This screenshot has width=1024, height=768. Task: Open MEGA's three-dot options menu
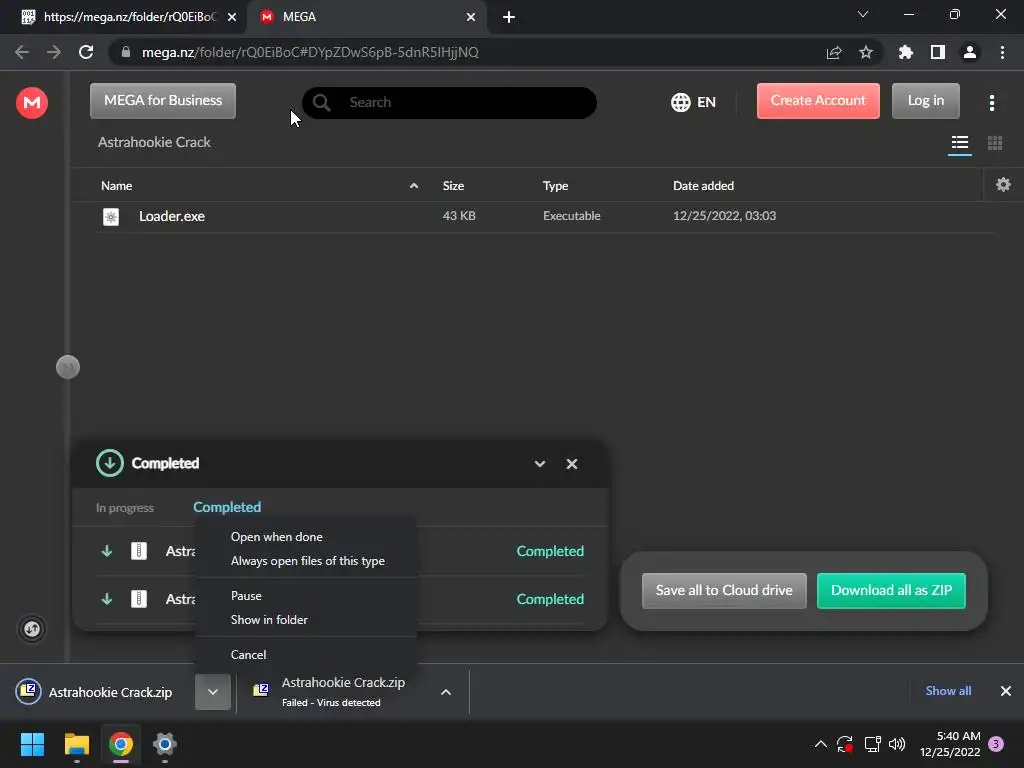pos(992,103)
